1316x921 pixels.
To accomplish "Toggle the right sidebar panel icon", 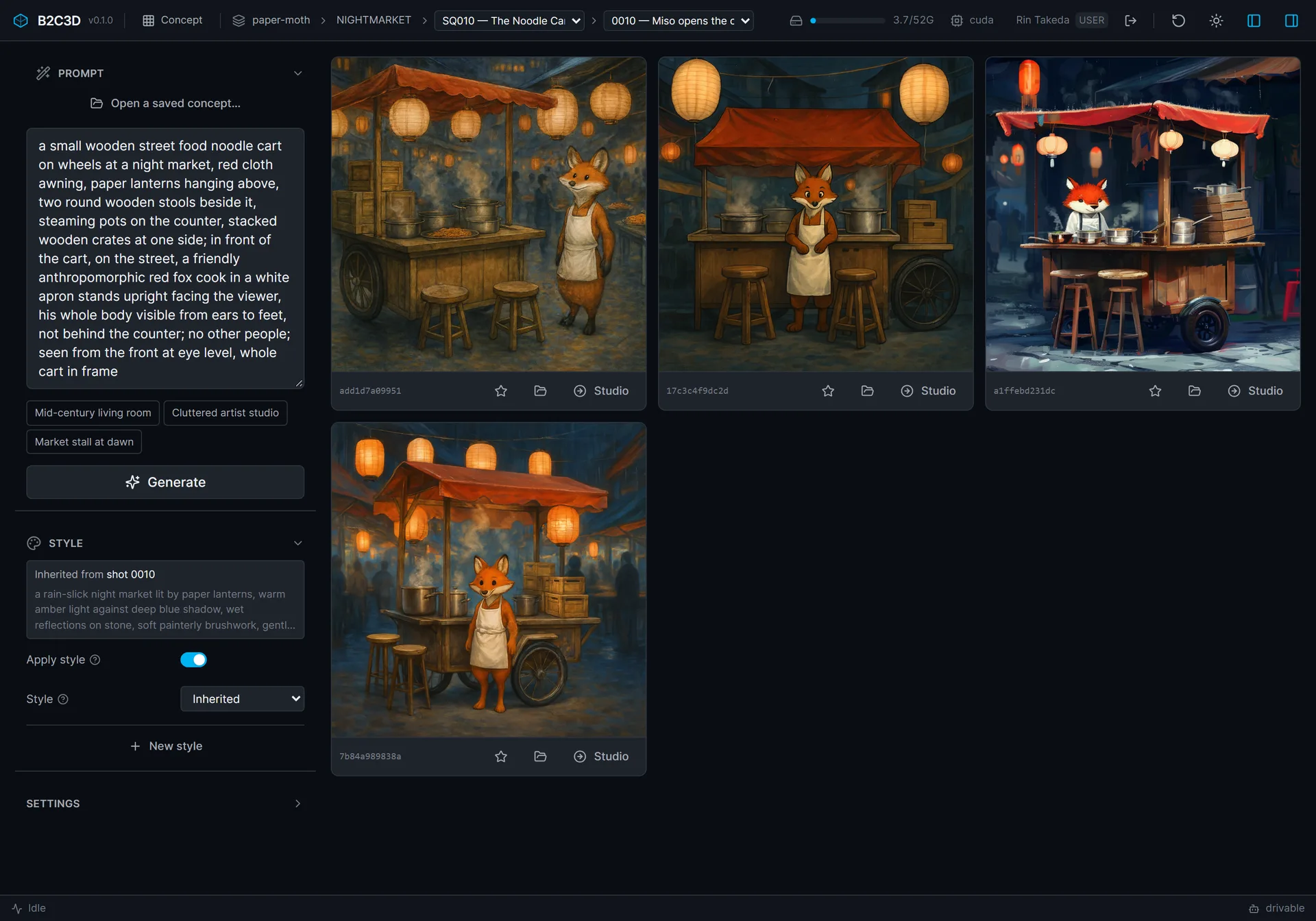I will tap(1291, 21).
